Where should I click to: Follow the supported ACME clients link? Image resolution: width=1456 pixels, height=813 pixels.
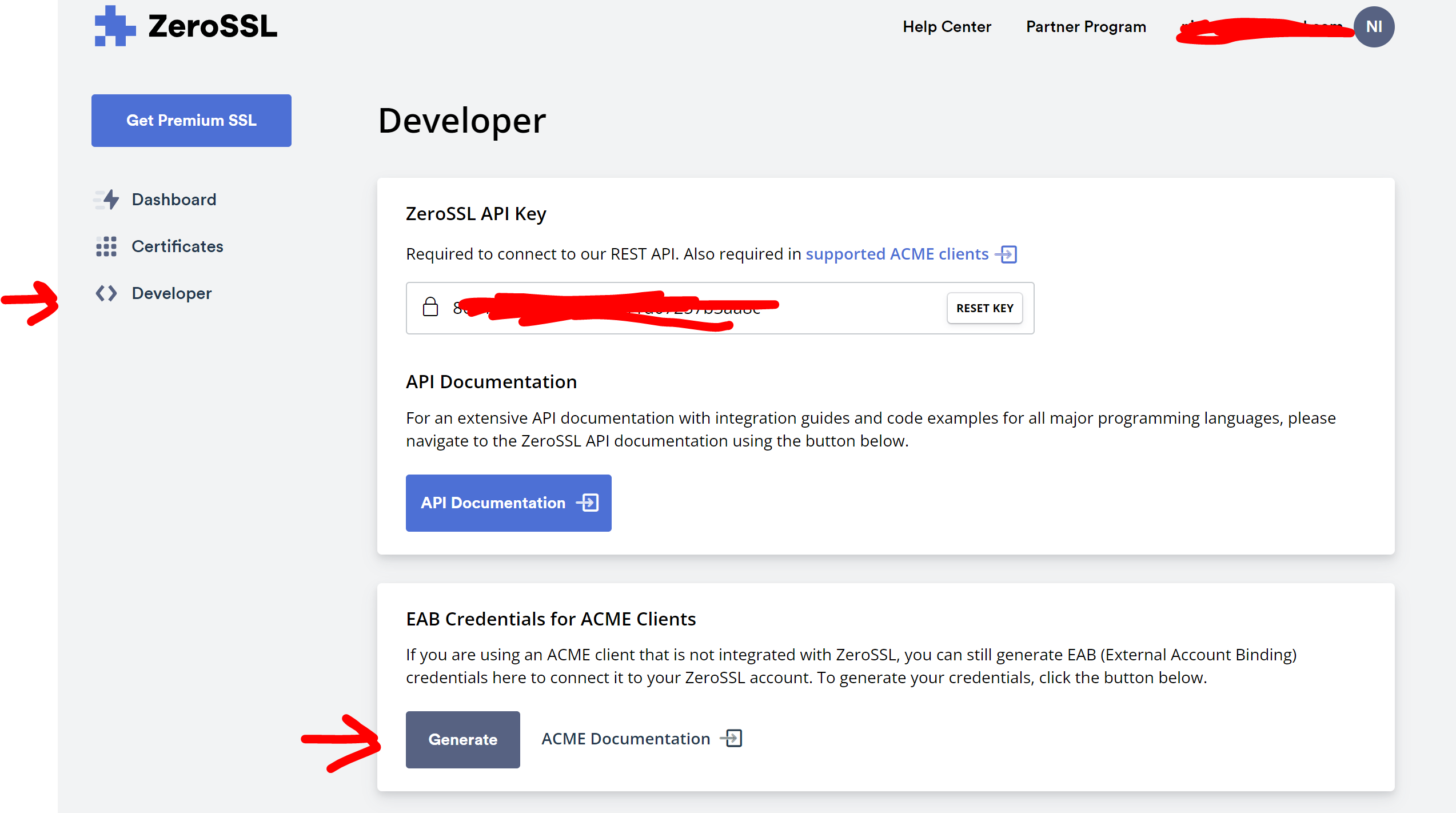point(896,254)
